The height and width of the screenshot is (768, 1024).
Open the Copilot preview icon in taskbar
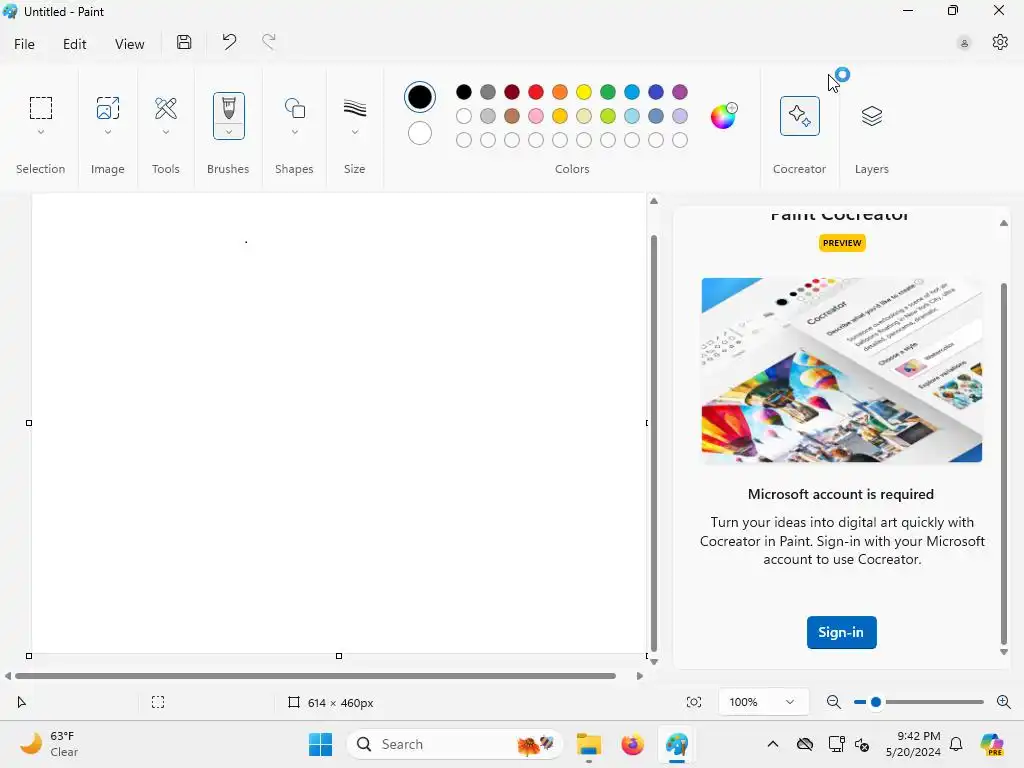point(992,744)
